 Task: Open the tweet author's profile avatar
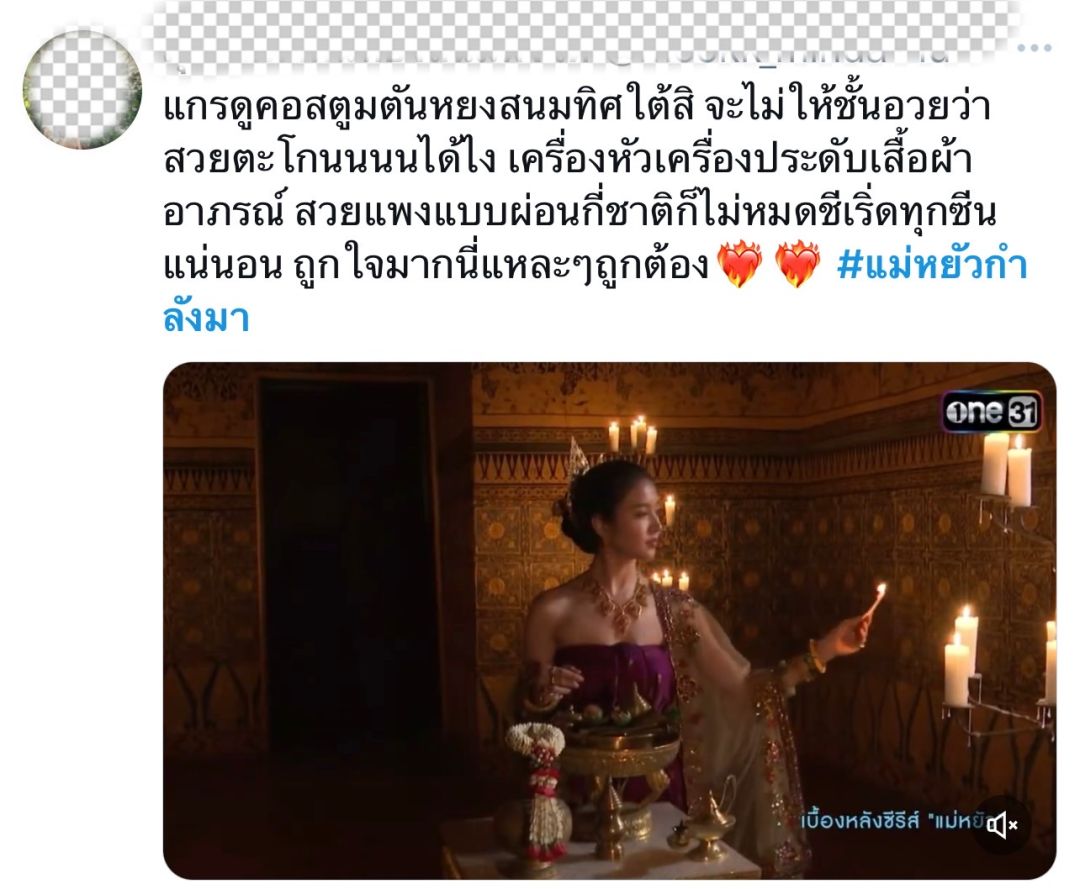point(82,90)
